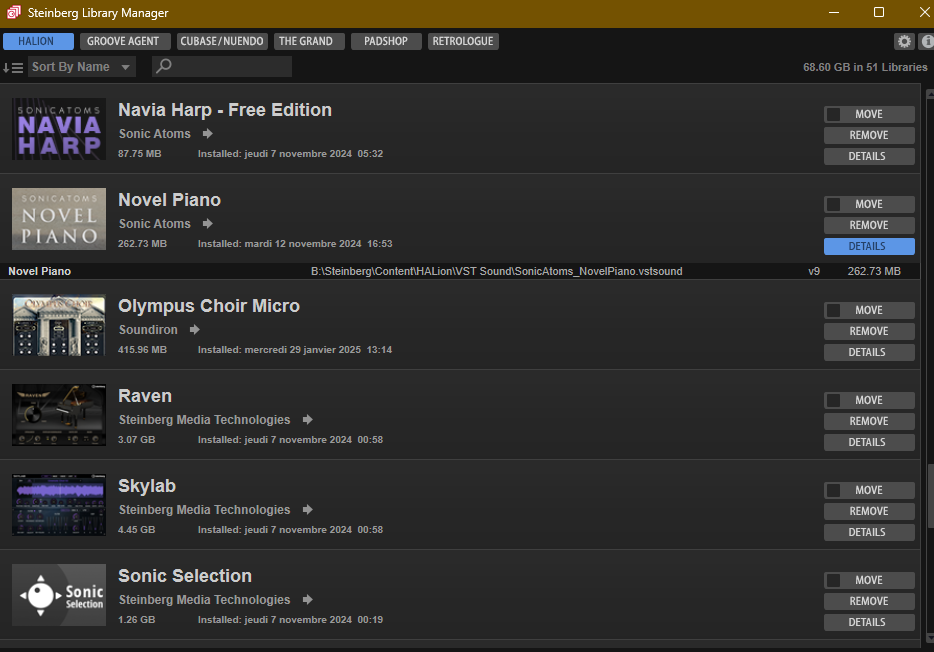Tick the Move checkbox for Skylab

click(x=833, y=489)
